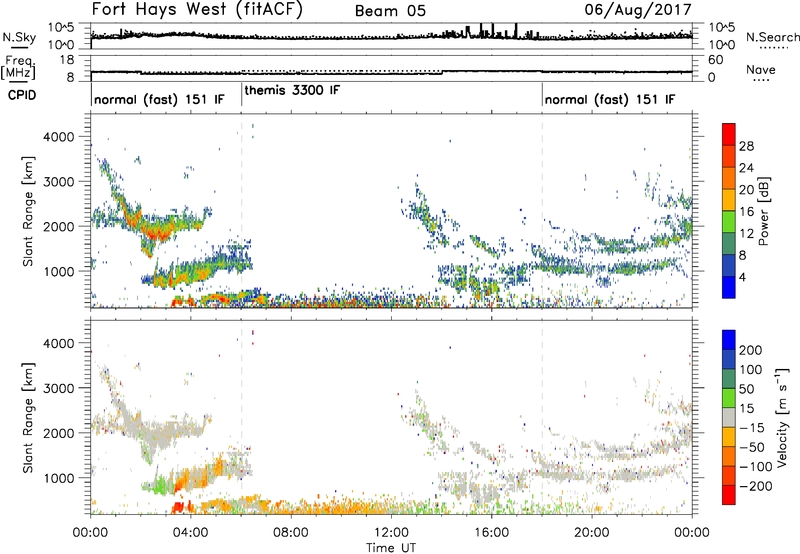Select the 'Nave' legend label
800x554 pixels.
[x=761, y=69]
